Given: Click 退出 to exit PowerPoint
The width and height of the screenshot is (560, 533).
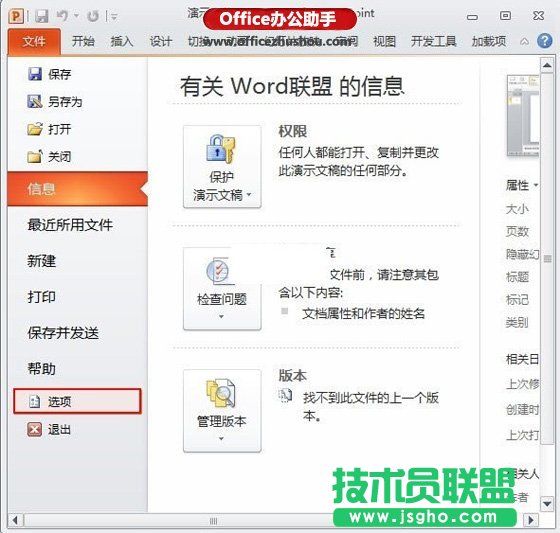Looking at the screenshot, I should 49,429.
